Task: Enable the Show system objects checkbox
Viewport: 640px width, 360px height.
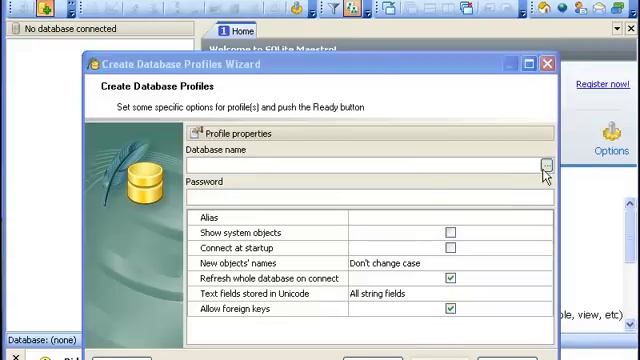Action: (451, 233)
